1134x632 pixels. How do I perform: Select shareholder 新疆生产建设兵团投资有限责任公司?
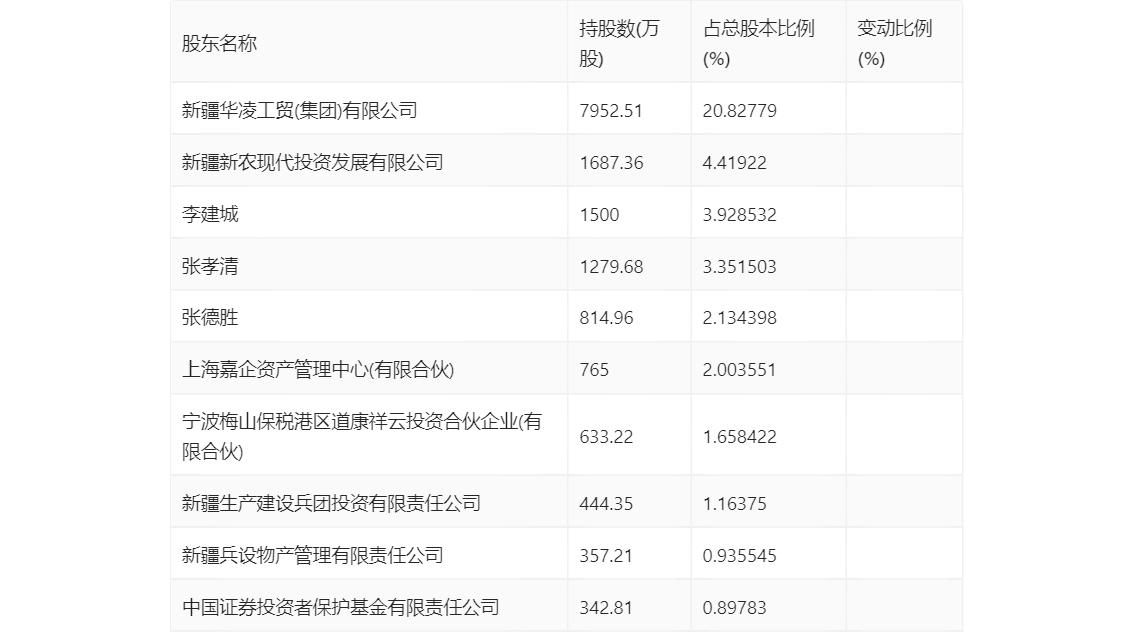coord(331,503)
